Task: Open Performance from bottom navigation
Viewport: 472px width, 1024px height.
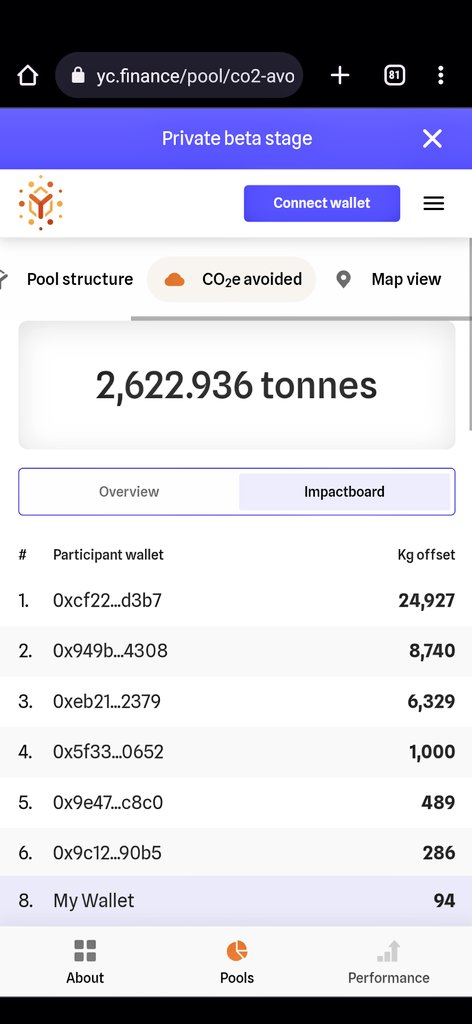Action: (388, 961)
